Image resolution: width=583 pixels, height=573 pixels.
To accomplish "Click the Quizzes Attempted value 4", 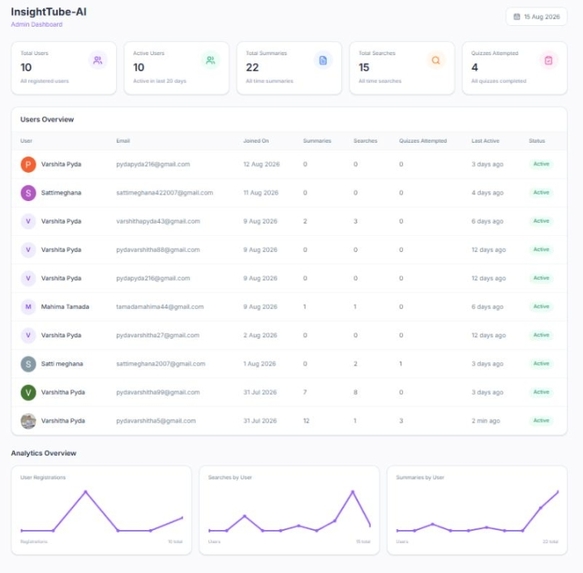I will tap(474, 67).
